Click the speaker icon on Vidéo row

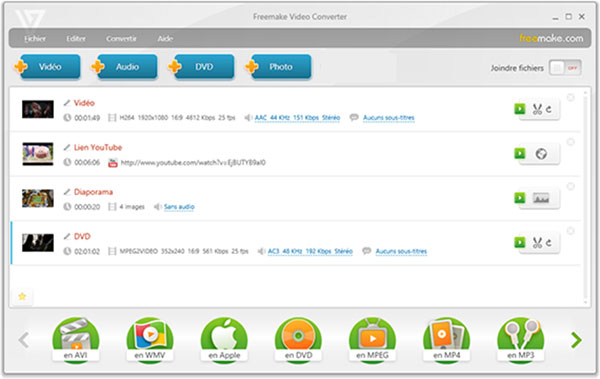(248, 118)
